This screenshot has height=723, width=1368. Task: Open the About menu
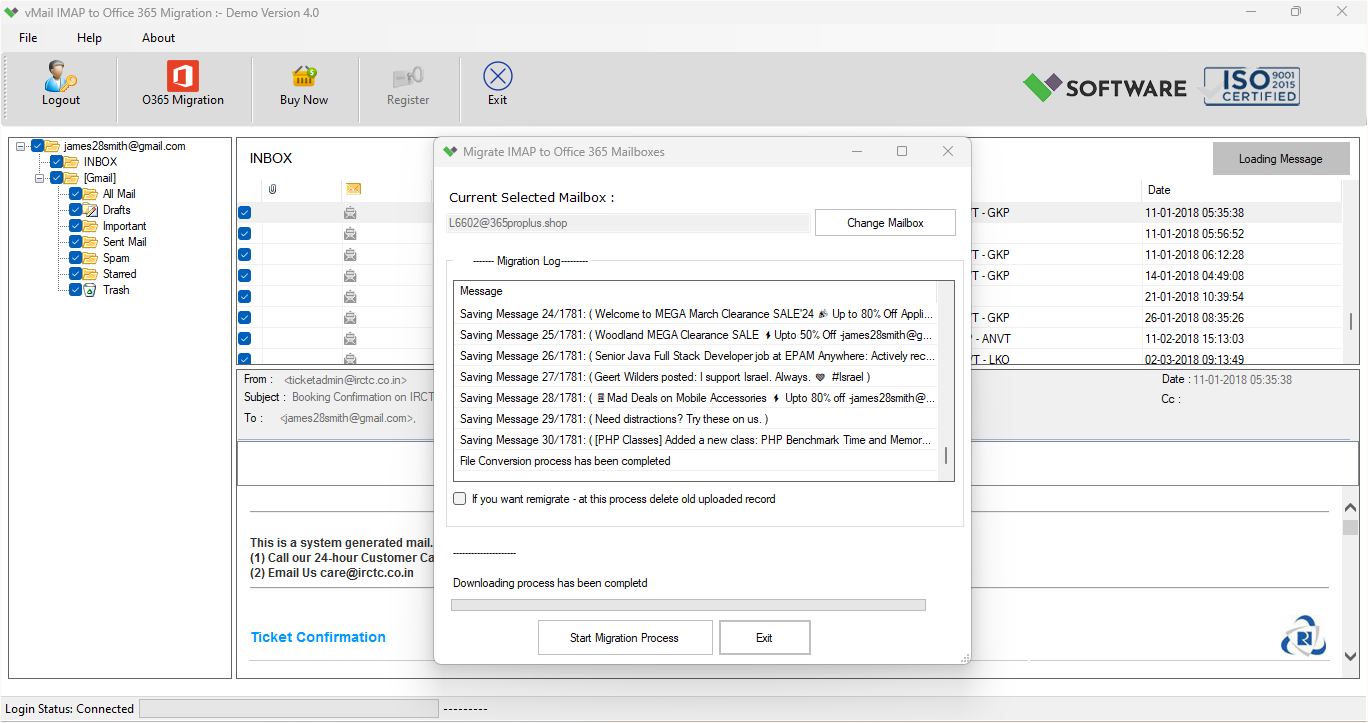tap(158, 38)
